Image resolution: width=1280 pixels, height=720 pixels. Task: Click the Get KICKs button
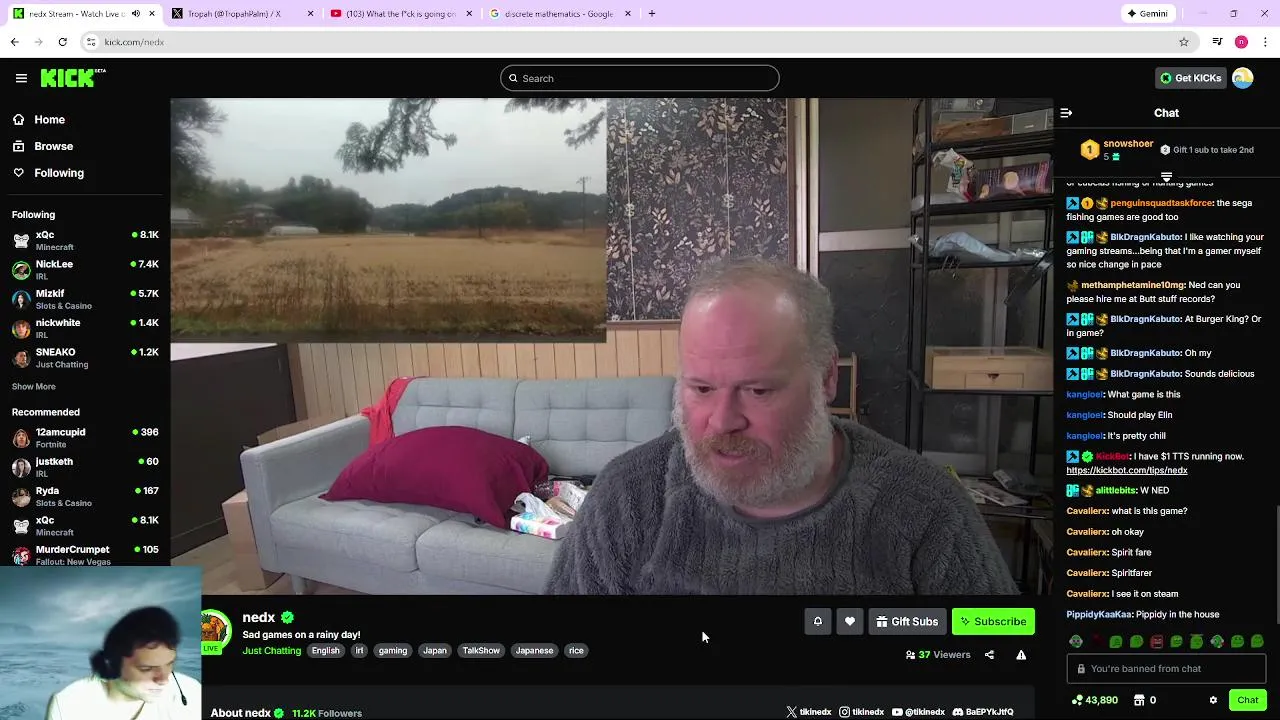coord(1190,78)
